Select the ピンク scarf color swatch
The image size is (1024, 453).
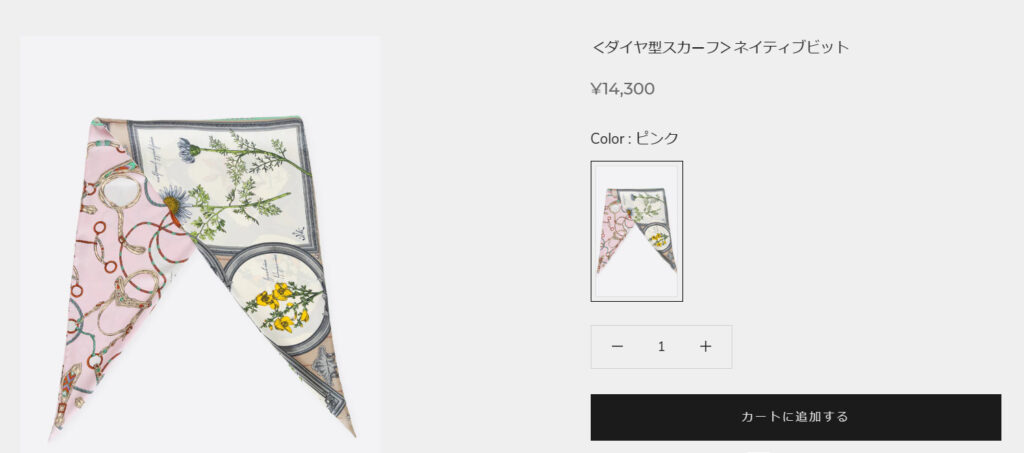637,231
